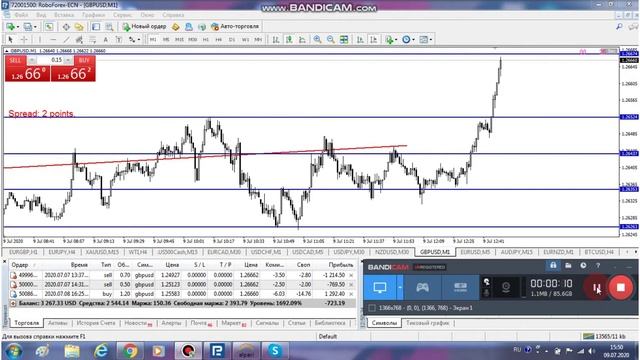Open the New Order (Новый ордер) dialog
This screenshot has height=360, width=640.
[144, 27]
